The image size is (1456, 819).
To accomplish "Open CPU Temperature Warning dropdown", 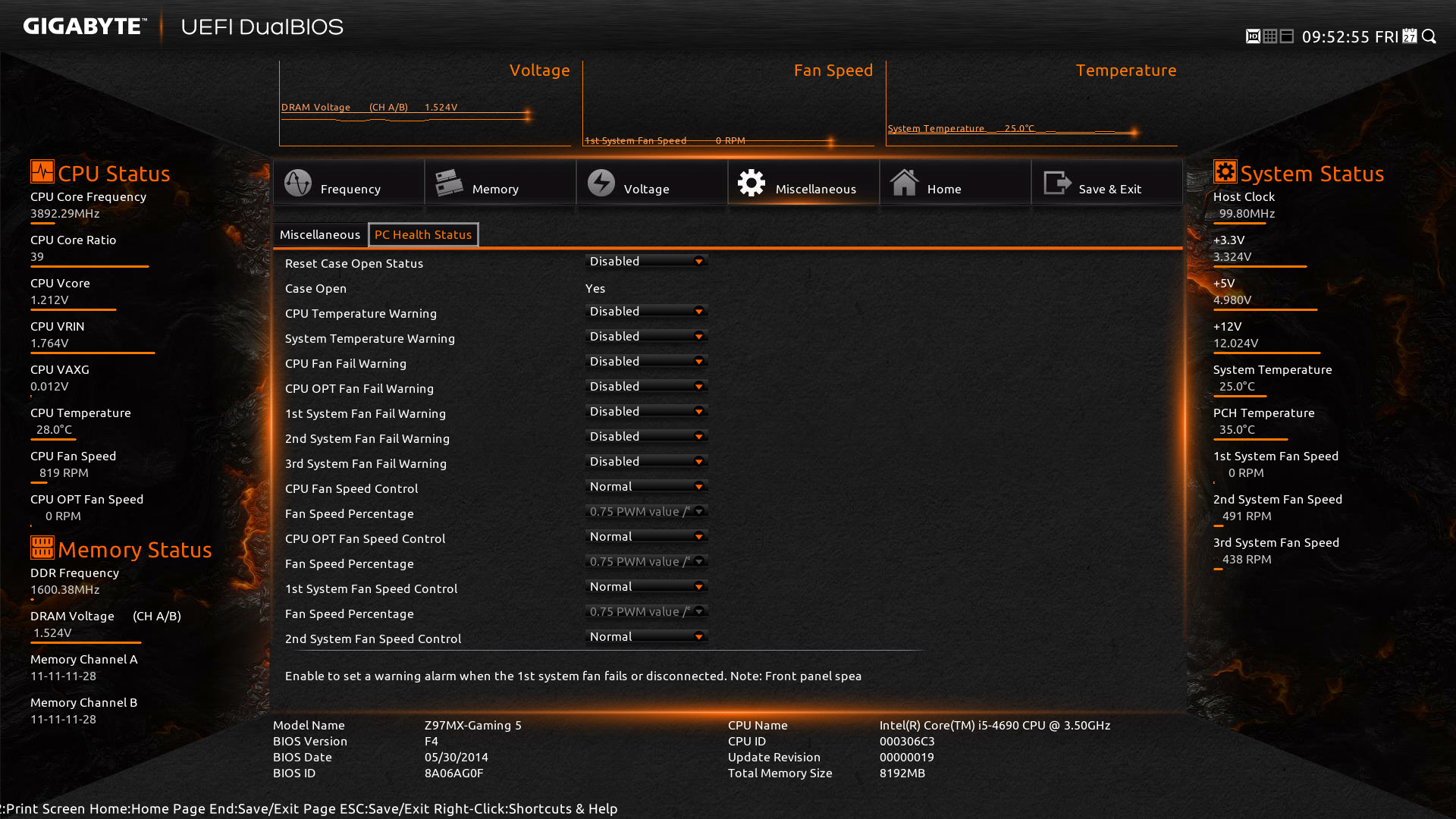I will (647, 312).
